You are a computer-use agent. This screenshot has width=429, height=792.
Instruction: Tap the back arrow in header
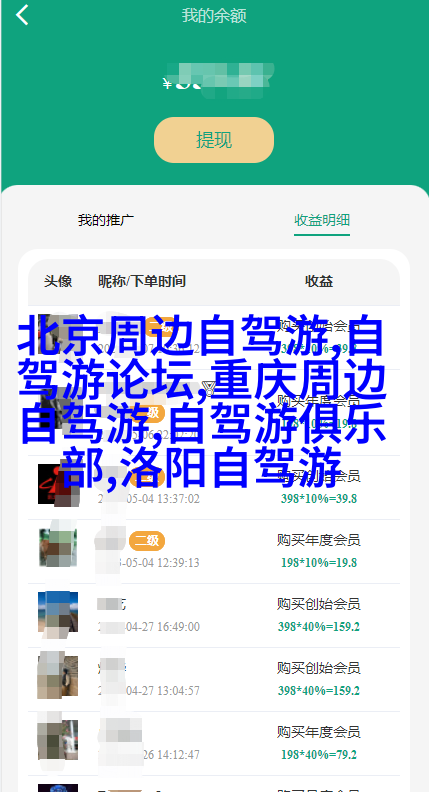coord(22,15)
